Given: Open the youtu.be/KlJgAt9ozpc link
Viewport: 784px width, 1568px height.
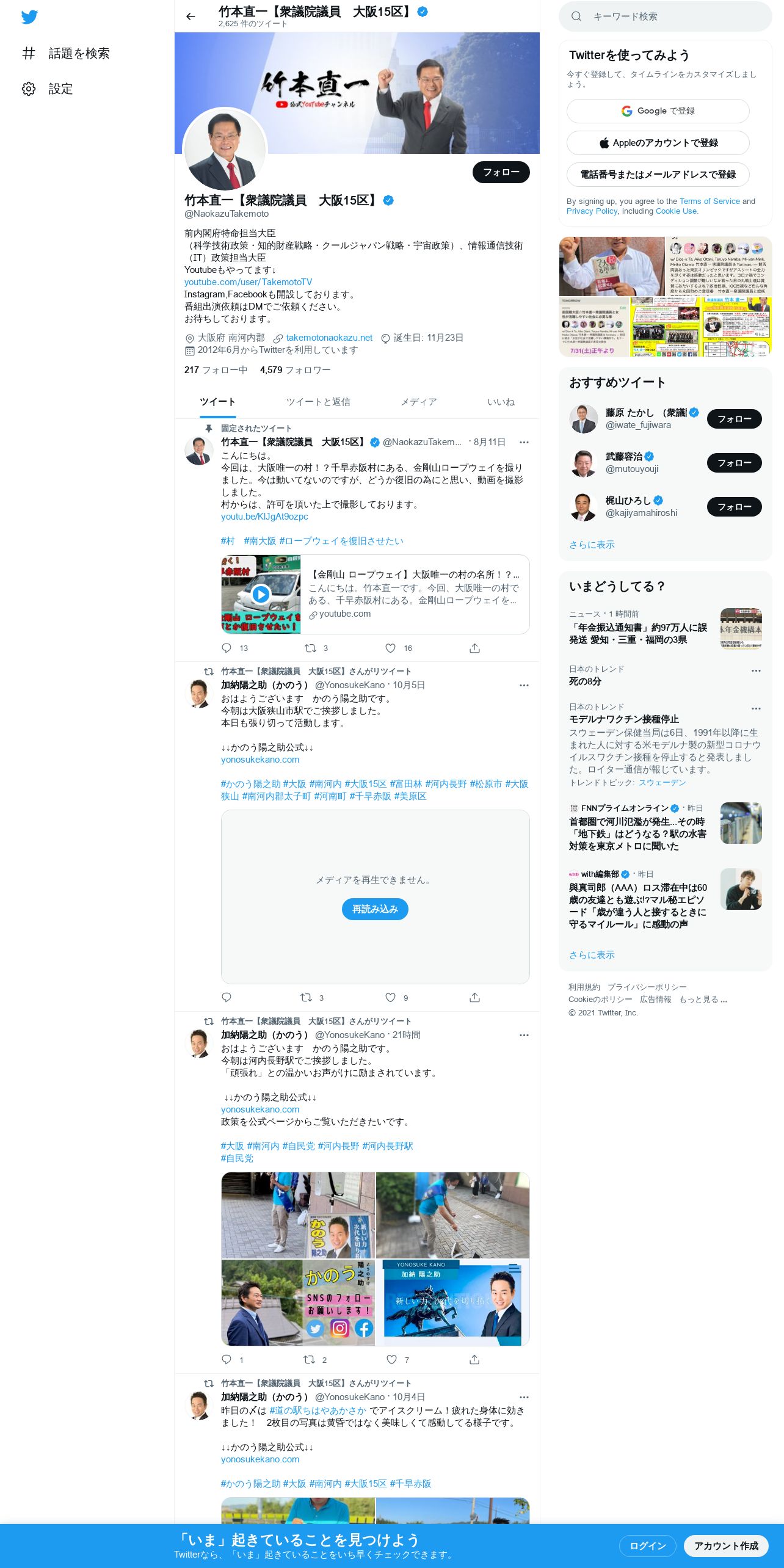Looking at the screenshot, I should (x=264, y=517).
